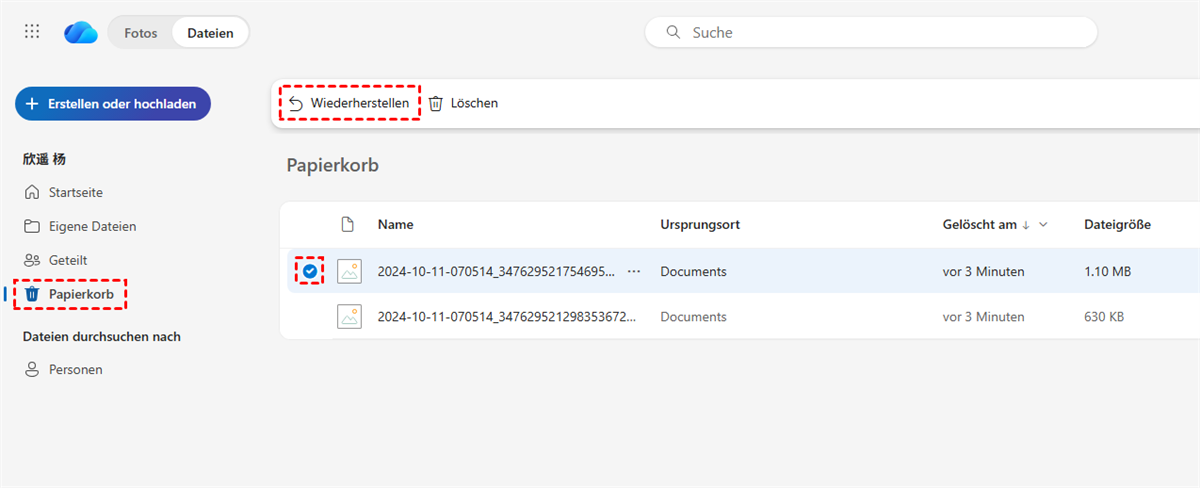Go to Startseite in sidebar
1200x488 pixels.
[x=76, y=192]
